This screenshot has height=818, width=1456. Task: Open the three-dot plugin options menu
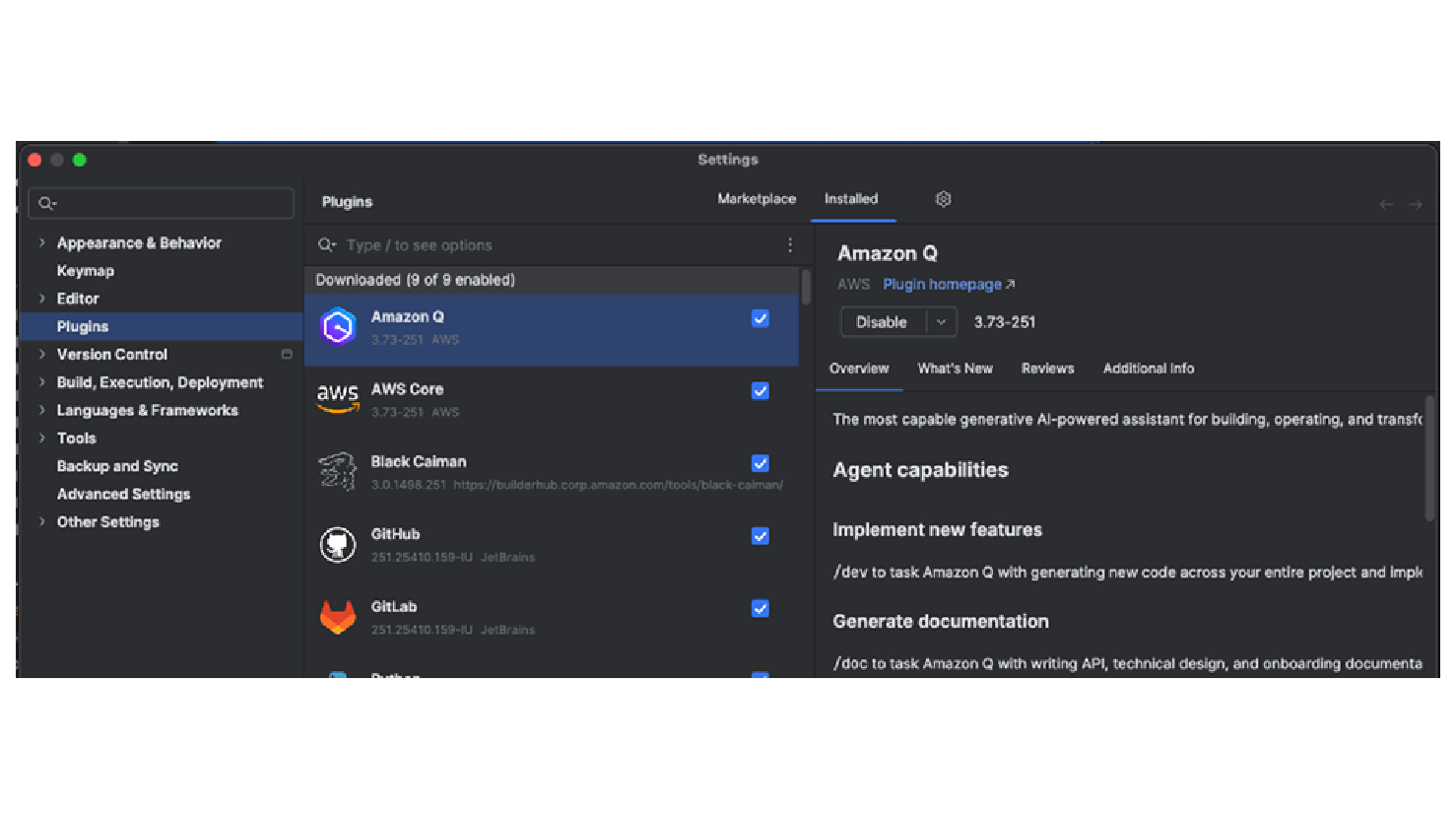790,244
